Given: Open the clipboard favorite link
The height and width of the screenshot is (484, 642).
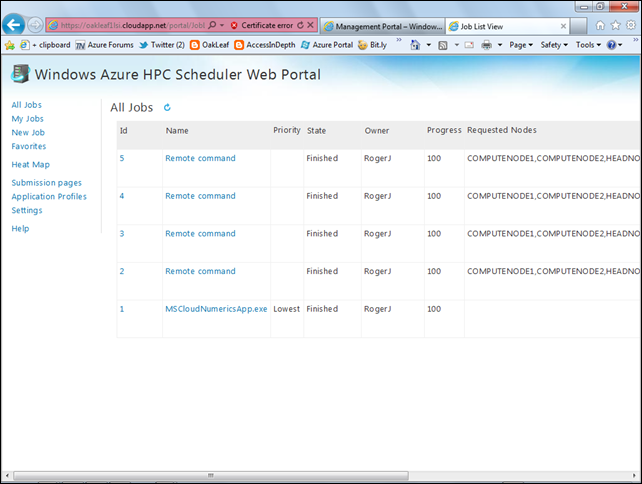Looking at the screenshot, I should click(45, 45).
